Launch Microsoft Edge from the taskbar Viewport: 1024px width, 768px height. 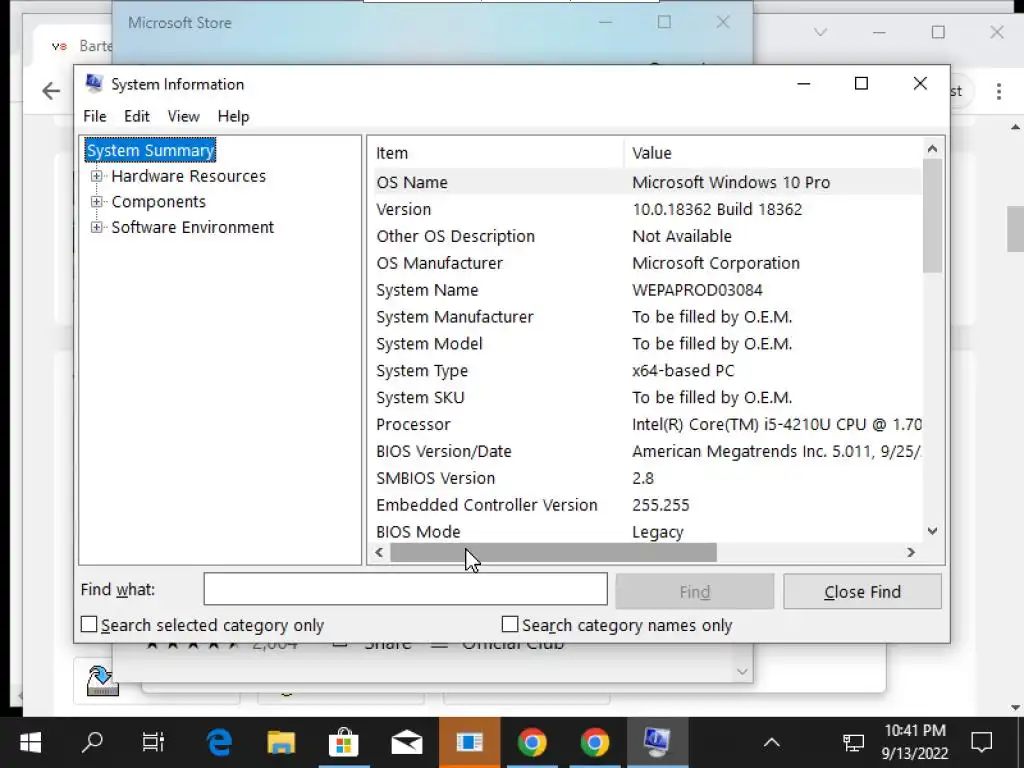(219, 743)
